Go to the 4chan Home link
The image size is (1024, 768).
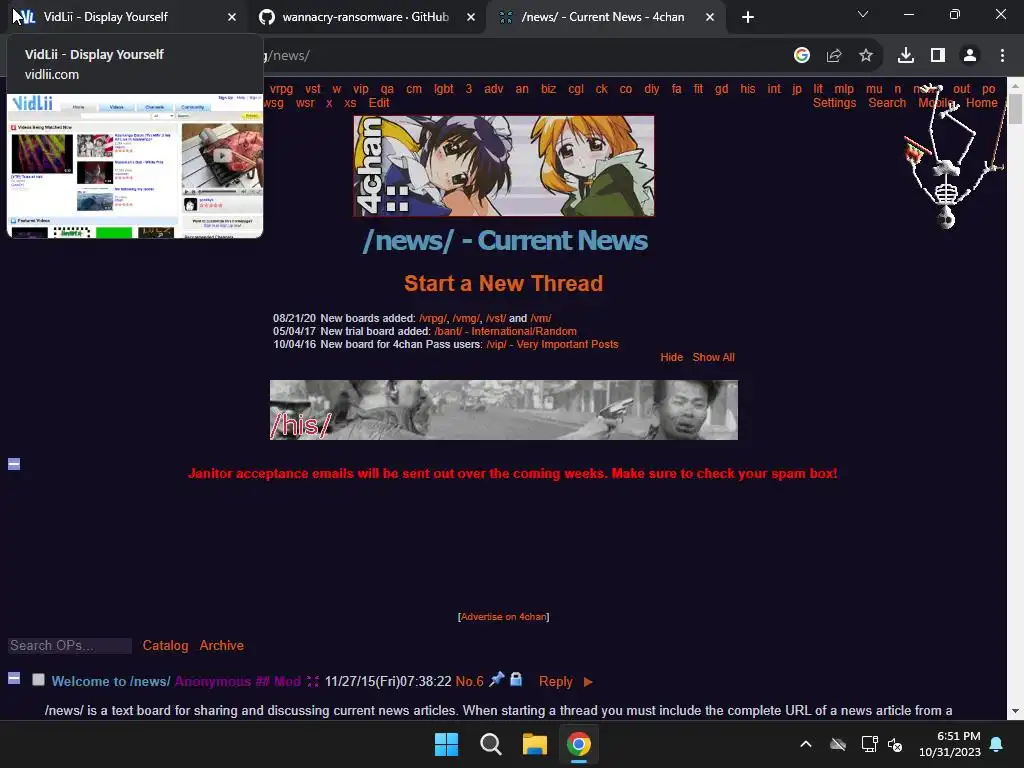coord(982,103)
